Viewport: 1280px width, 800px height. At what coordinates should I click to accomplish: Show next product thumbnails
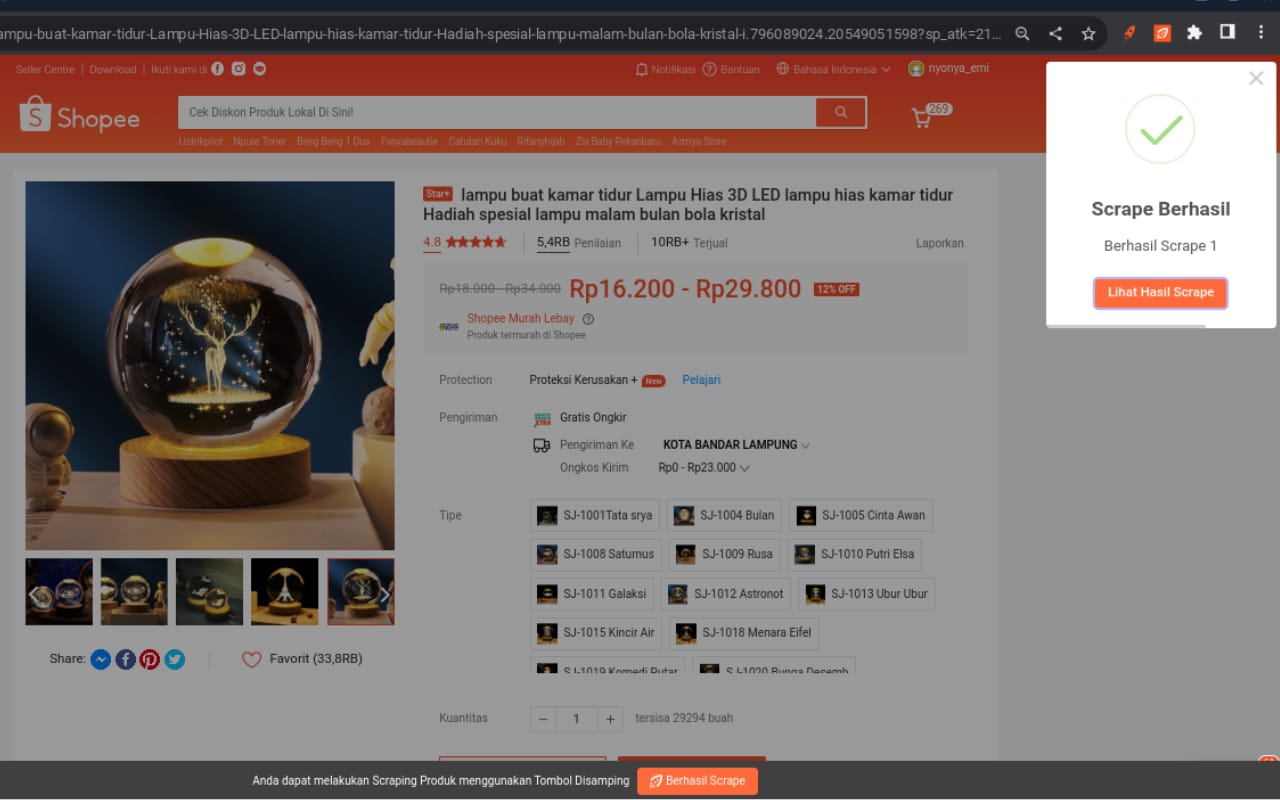pyautogui.click(x=385, y=594)
